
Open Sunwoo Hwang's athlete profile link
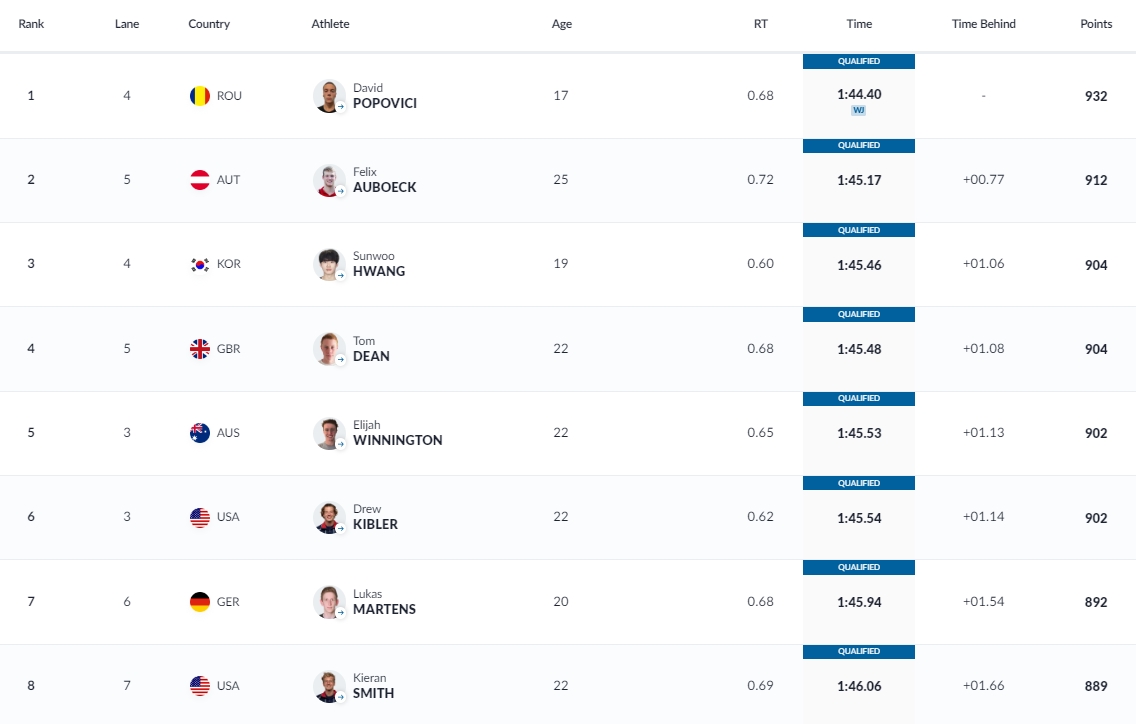379,271
